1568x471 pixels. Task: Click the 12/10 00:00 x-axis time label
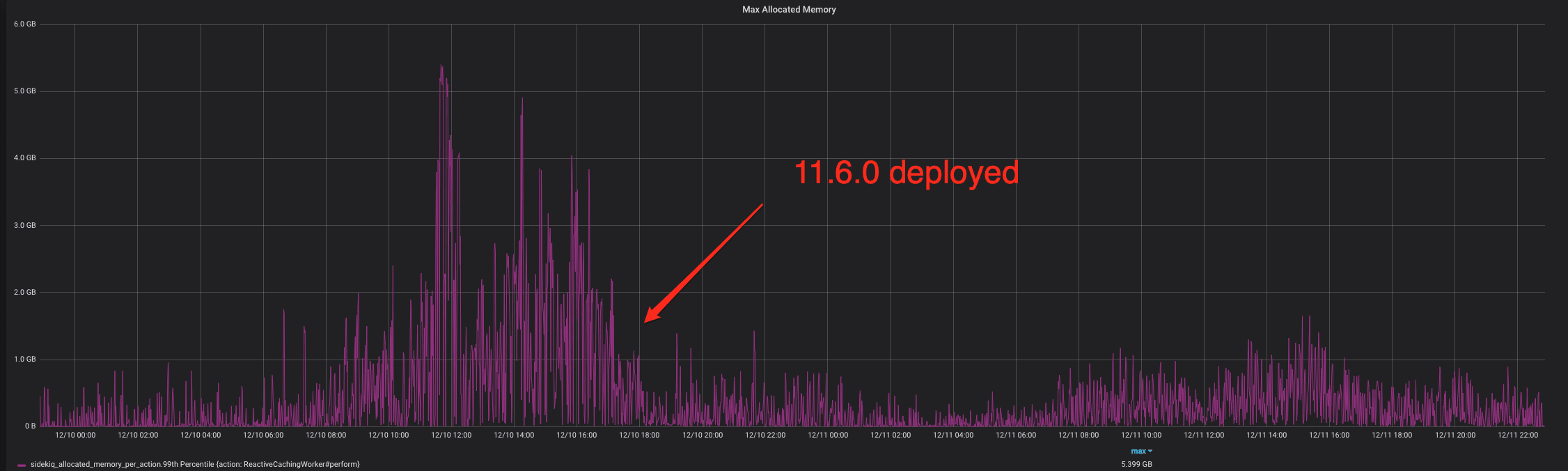tap(75, 435)
